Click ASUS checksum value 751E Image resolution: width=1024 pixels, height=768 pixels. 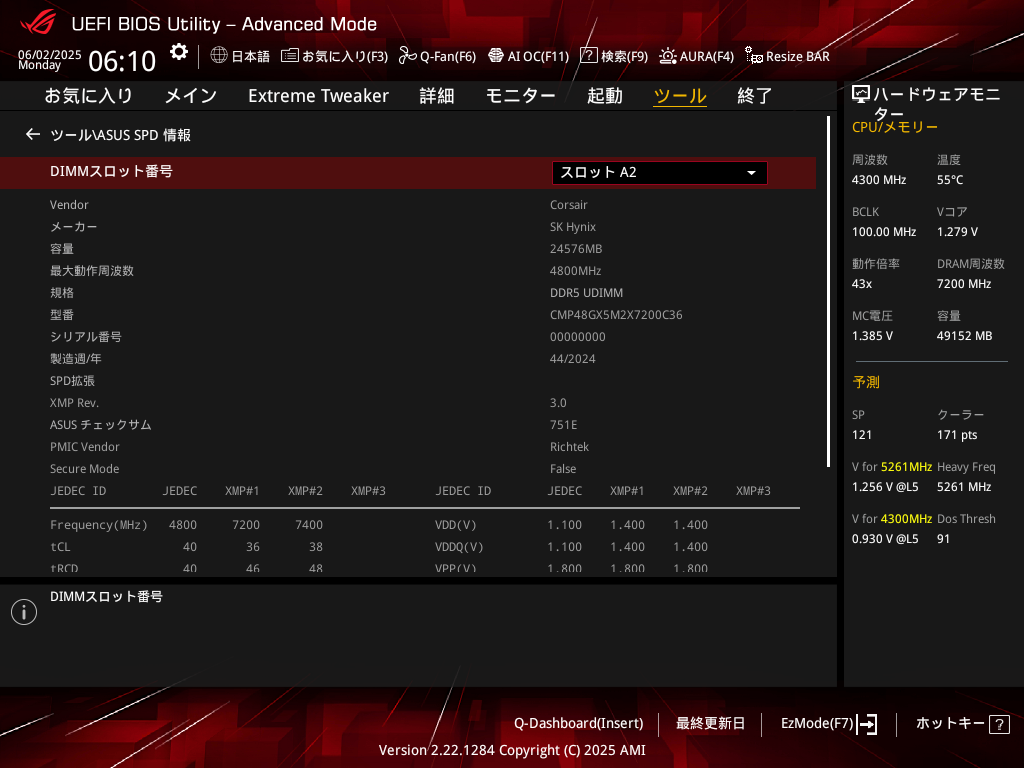pyautogui.click(x=564, y=425)
